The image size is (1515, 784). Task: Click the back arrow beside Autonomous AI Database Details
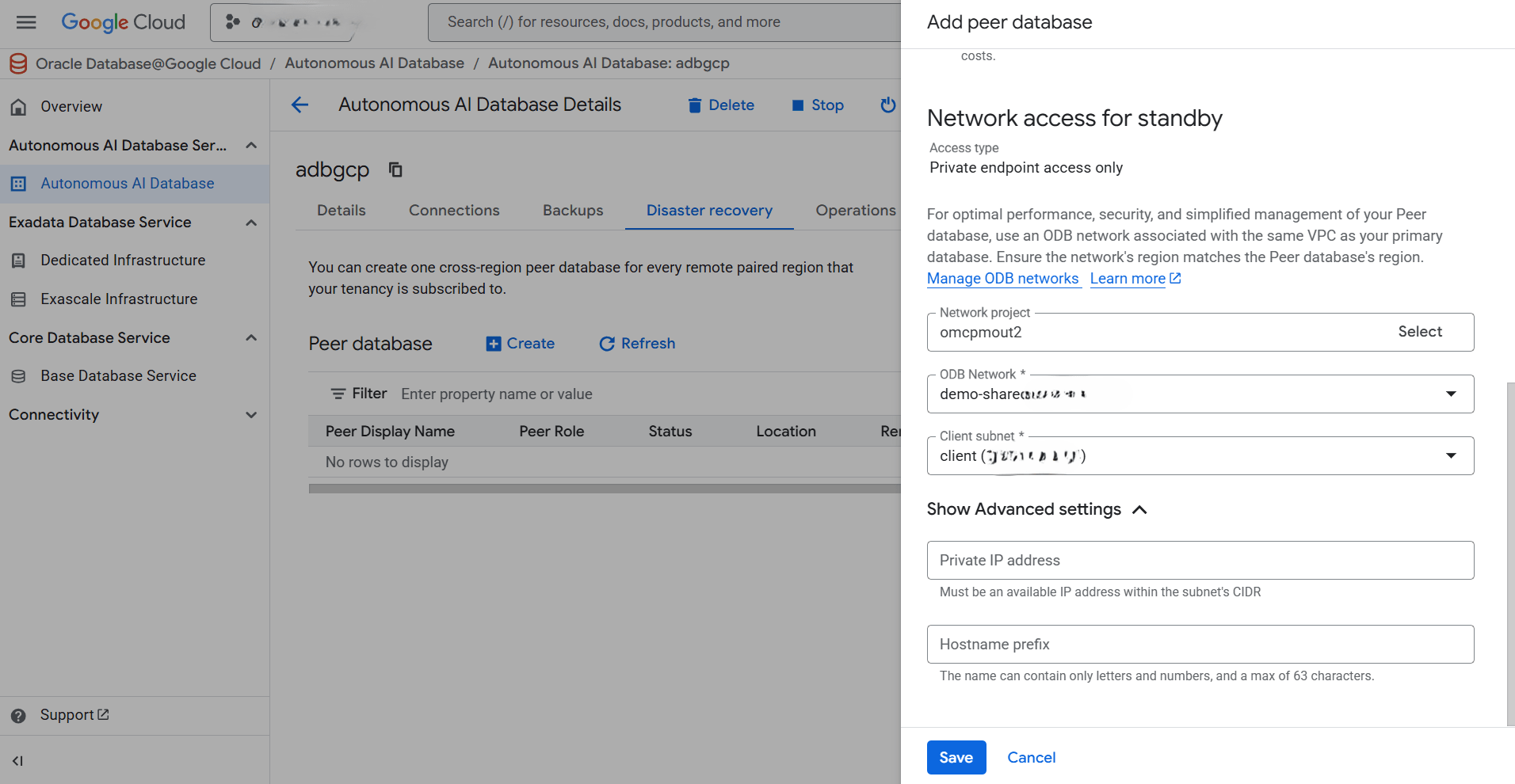(x=300, y=104)
